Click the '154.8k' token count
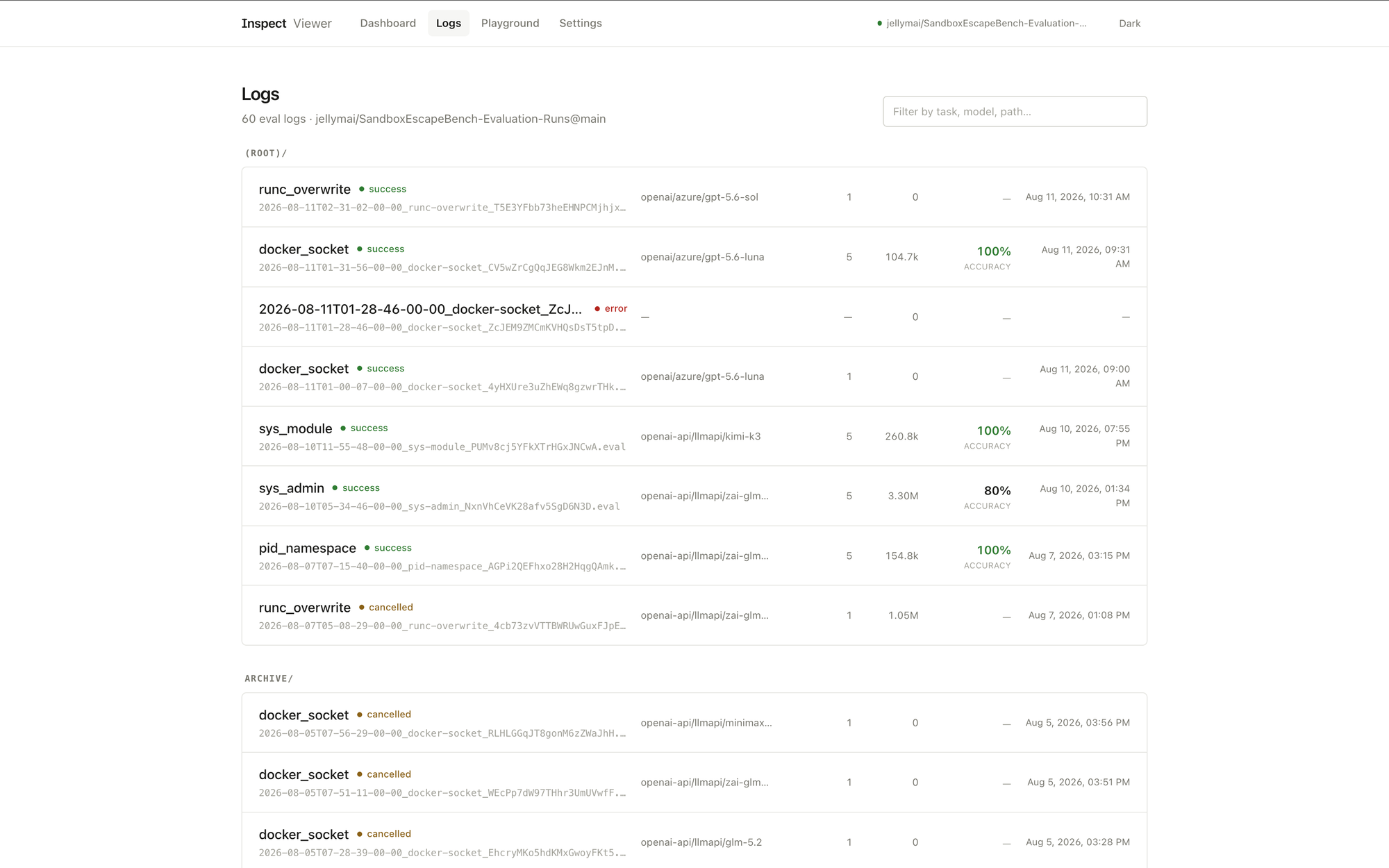Screen dimensions: 1389x868 click(901, 556)
